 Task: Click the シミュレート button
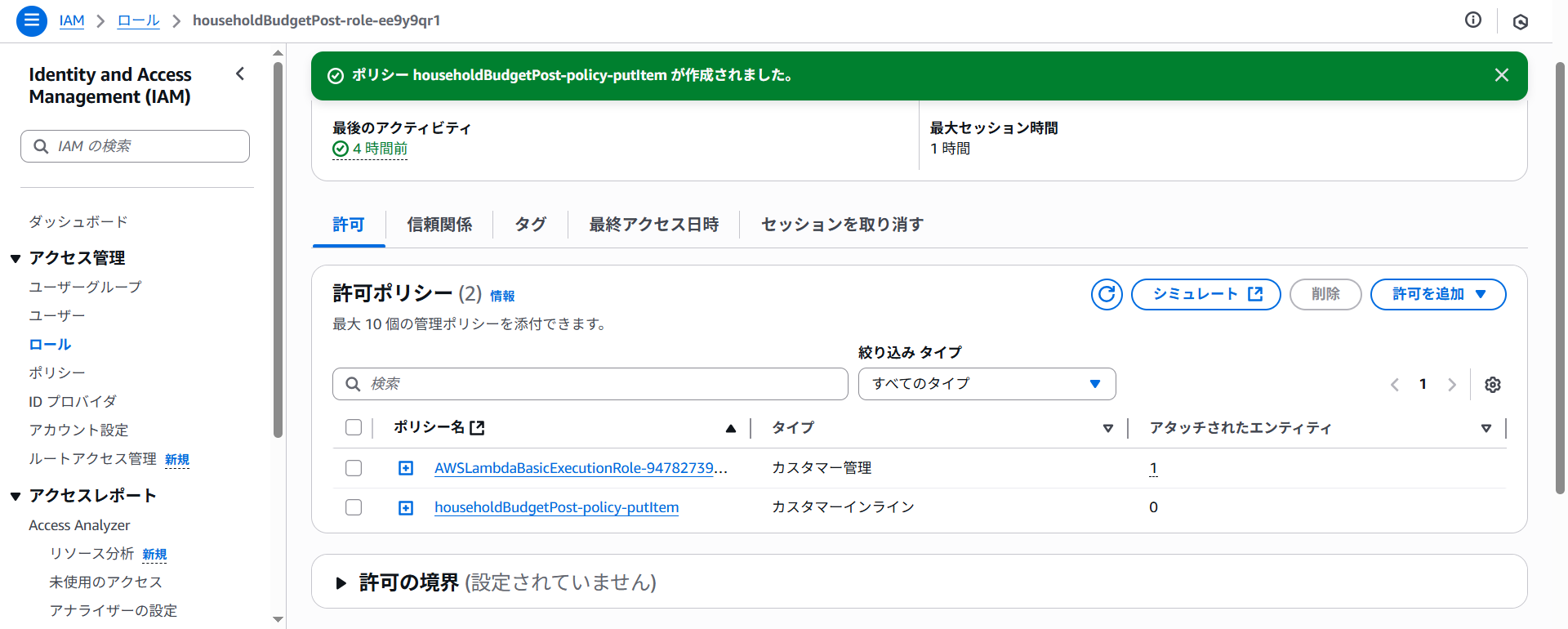pyautogui.click(x=1205, y=294)
